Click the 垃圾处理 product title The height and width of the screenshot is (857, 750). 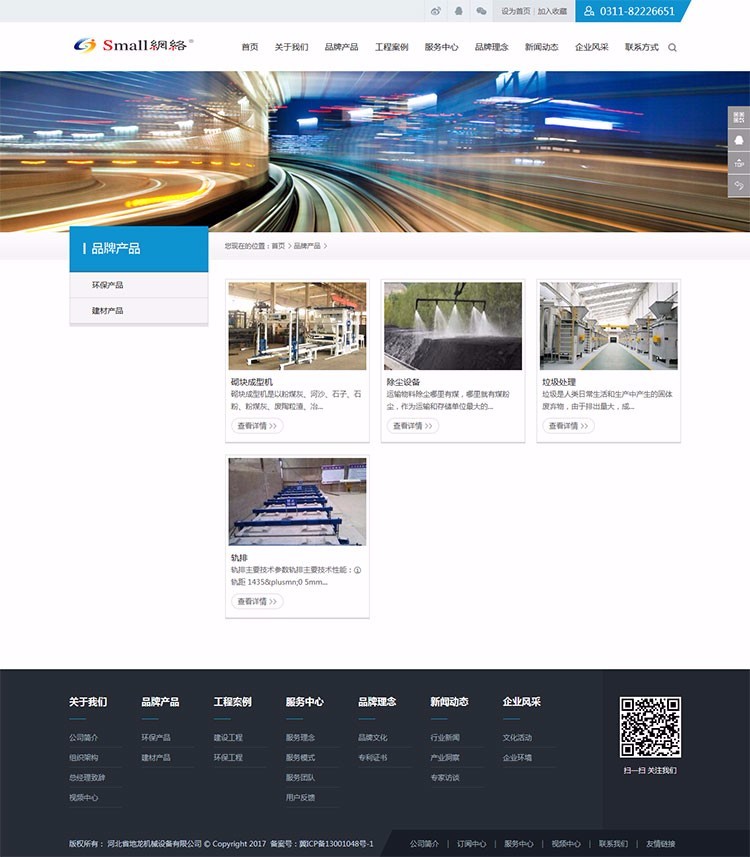(559, 381)
